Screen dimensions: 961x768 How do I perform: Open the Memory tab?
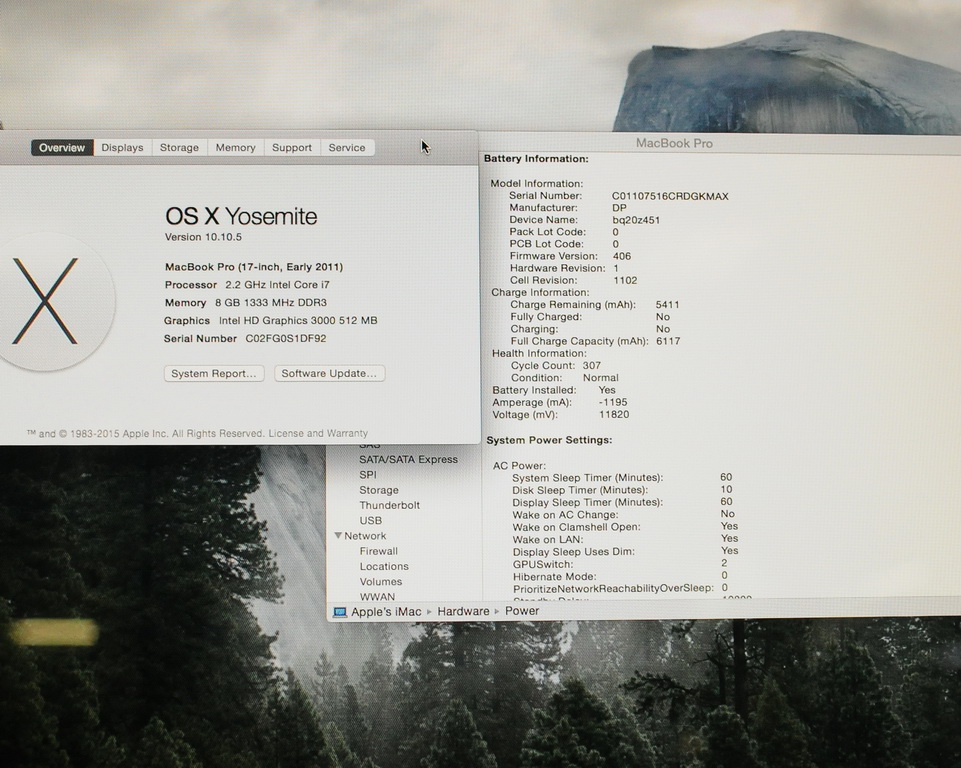point(235,148)
